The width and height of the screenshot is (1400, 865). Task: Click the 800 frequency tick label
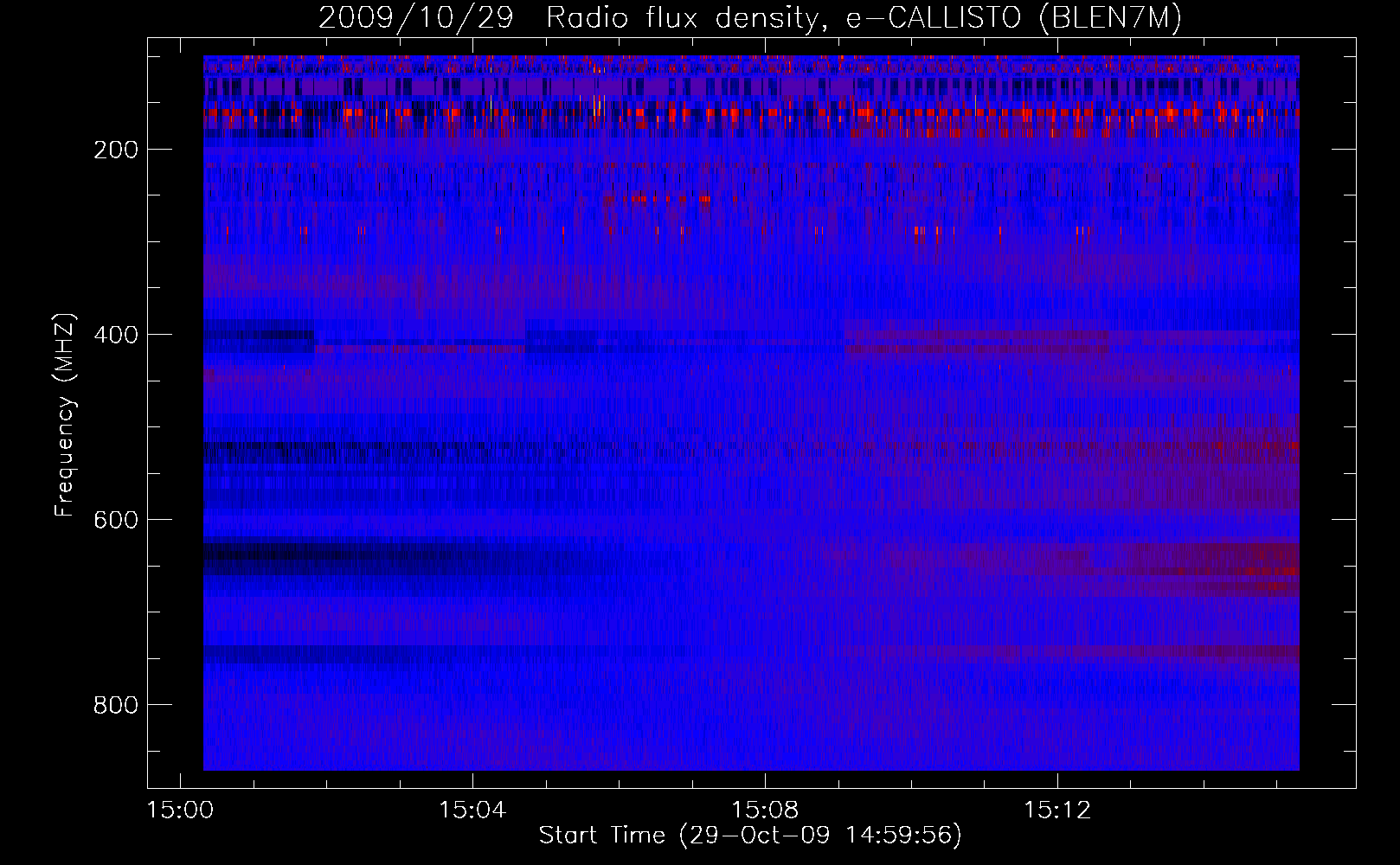[116, 705]
